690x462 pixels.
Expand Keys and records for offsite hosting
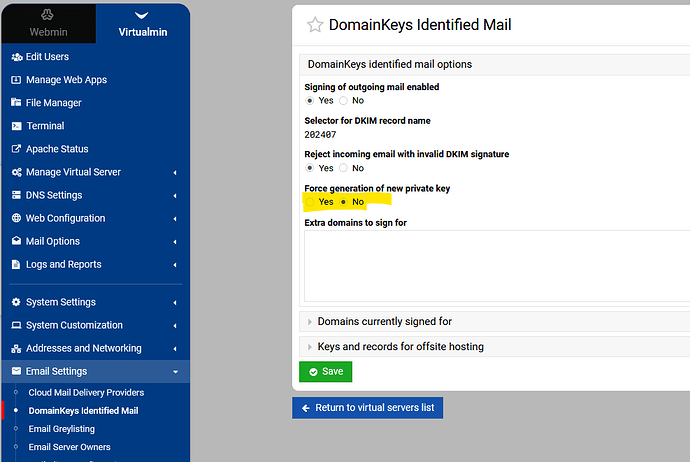[400, 347]
